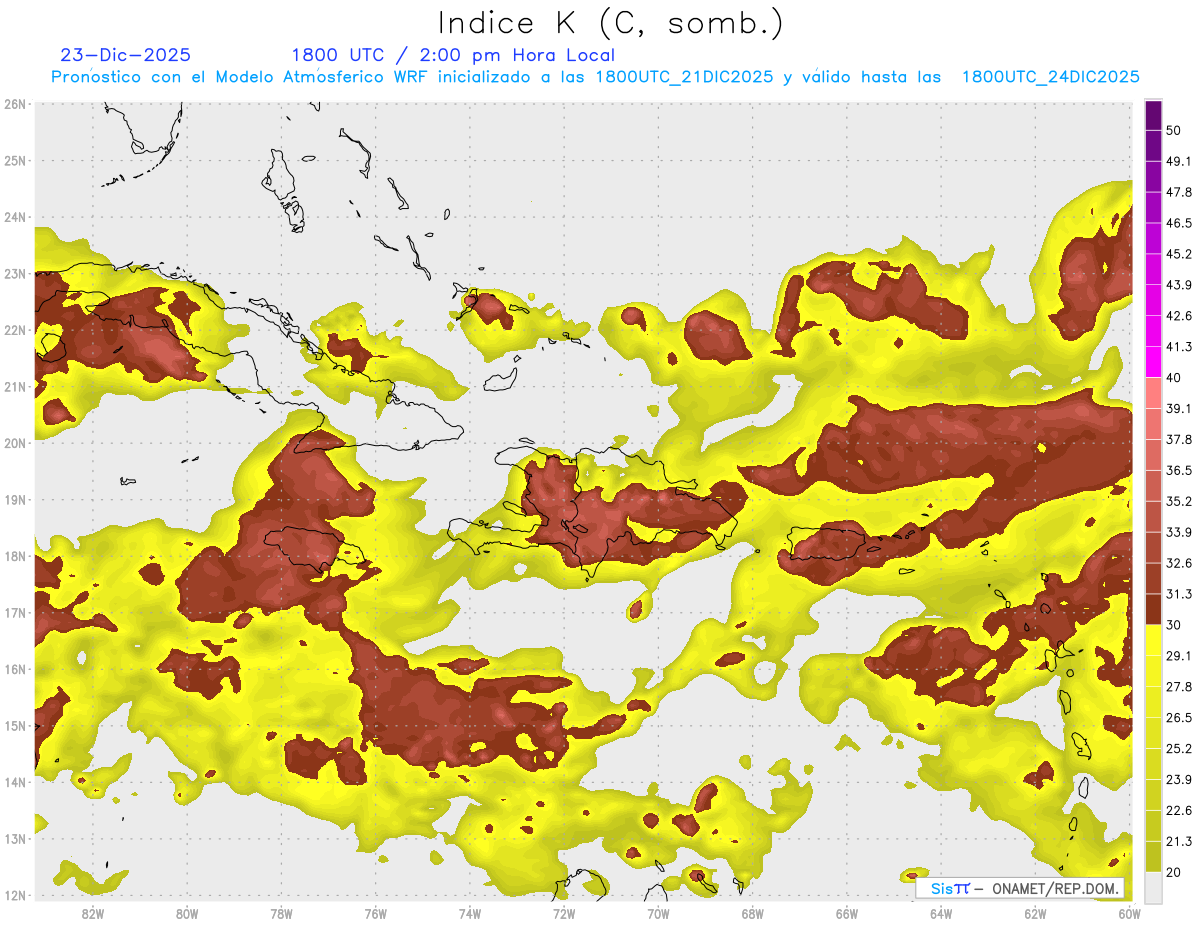The image size is (1200, 927).
Task: Click the colorbar value '25.2'
Action: tap(1179, 749)
